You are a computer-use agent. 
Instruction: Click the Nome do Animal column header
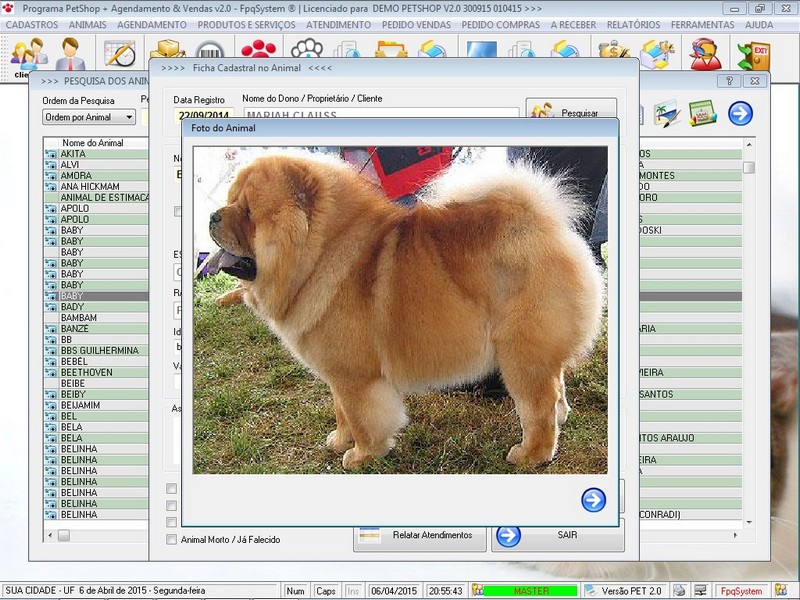[x=93, y=143]
